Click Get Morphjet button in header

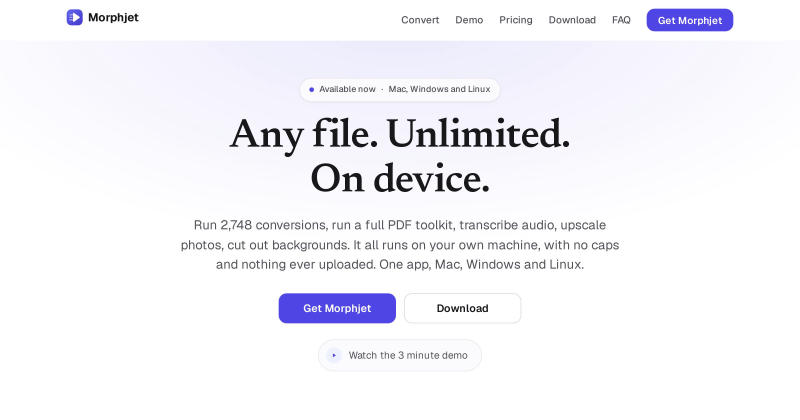click(690, 20)
